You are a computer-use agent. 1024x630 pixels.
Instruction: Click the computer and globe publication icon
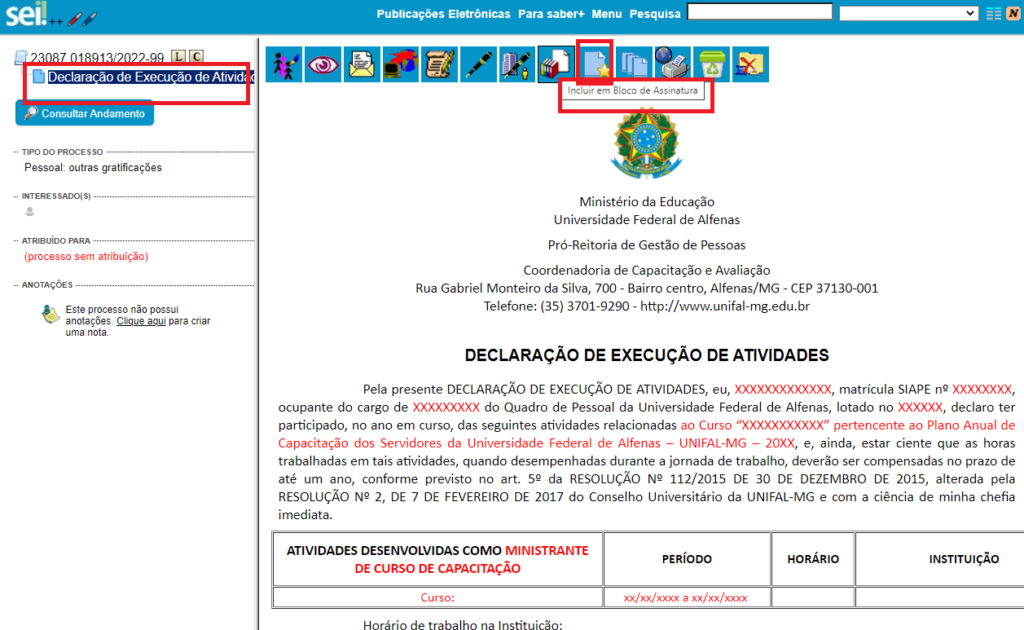400,64
